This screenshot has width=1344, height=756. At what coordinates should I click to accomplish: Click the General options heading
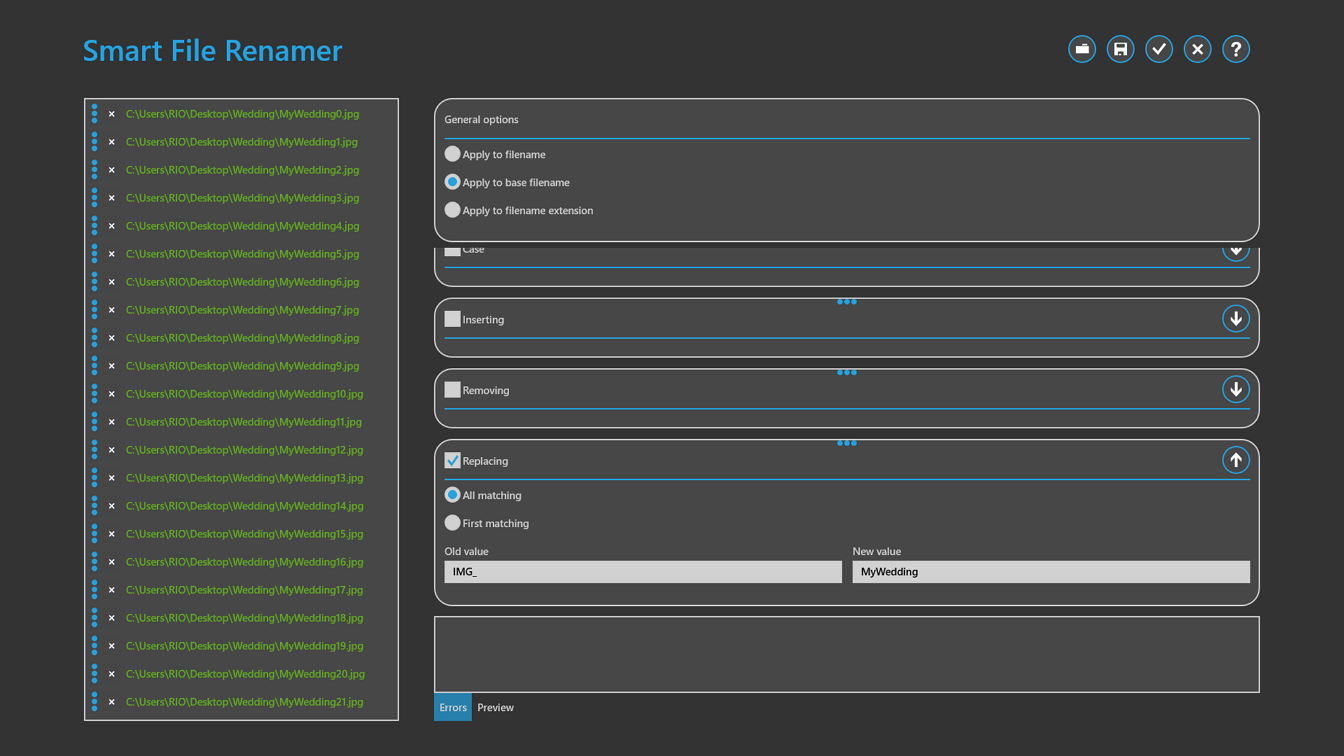tap(481, 119)
